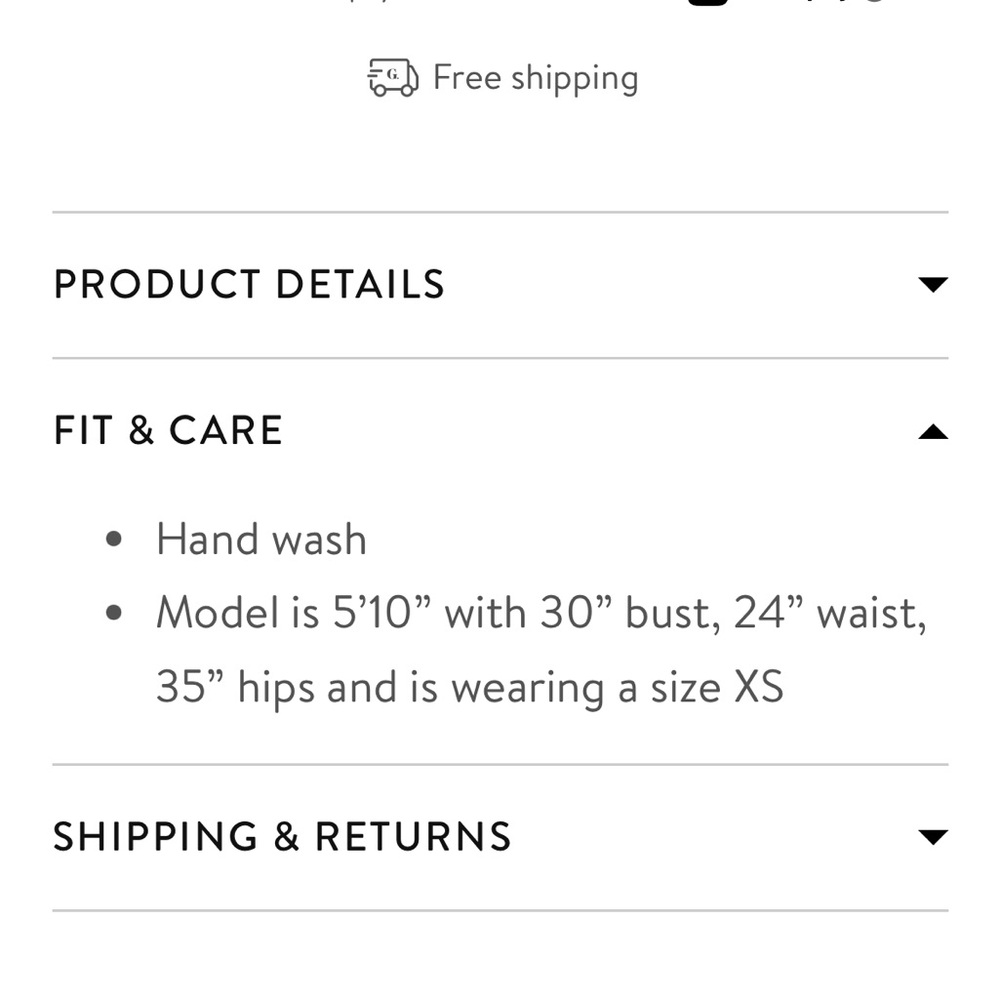Expand Shipping & Returns with its down arrow

[932, 837]
